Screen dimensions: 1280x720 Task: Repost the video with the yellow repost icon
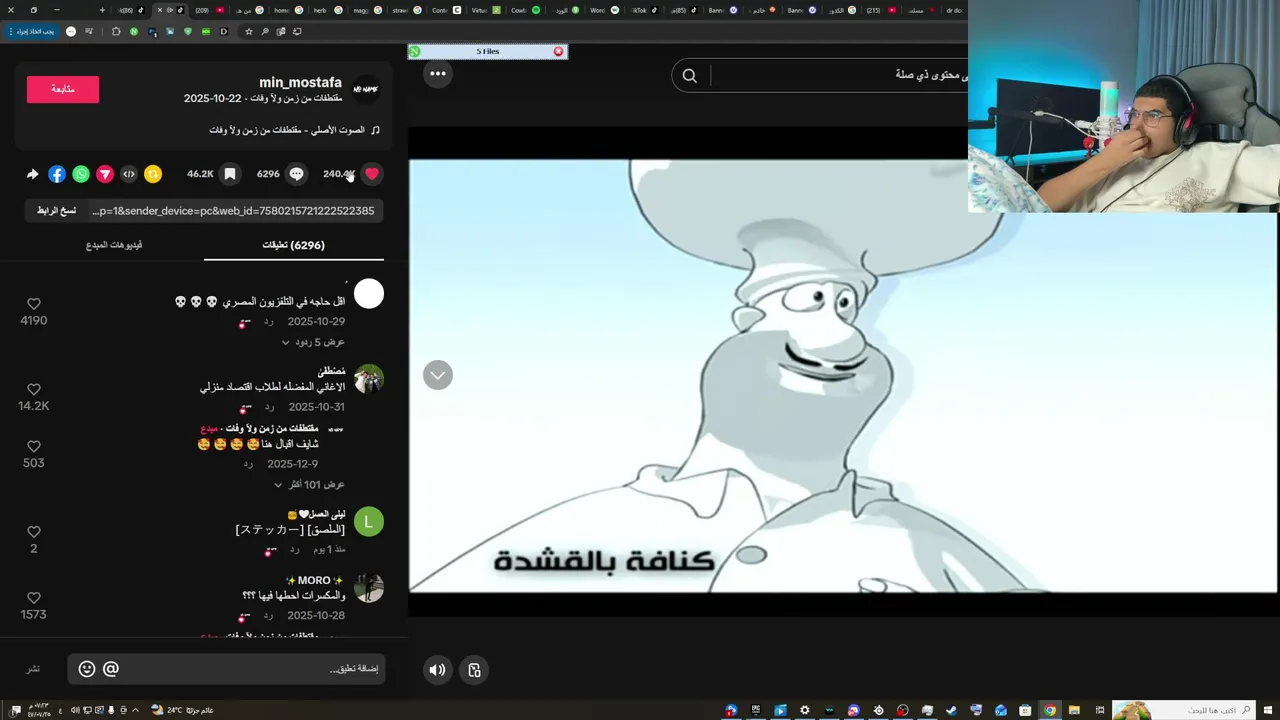pyautogui.click(x=153, y=174)
